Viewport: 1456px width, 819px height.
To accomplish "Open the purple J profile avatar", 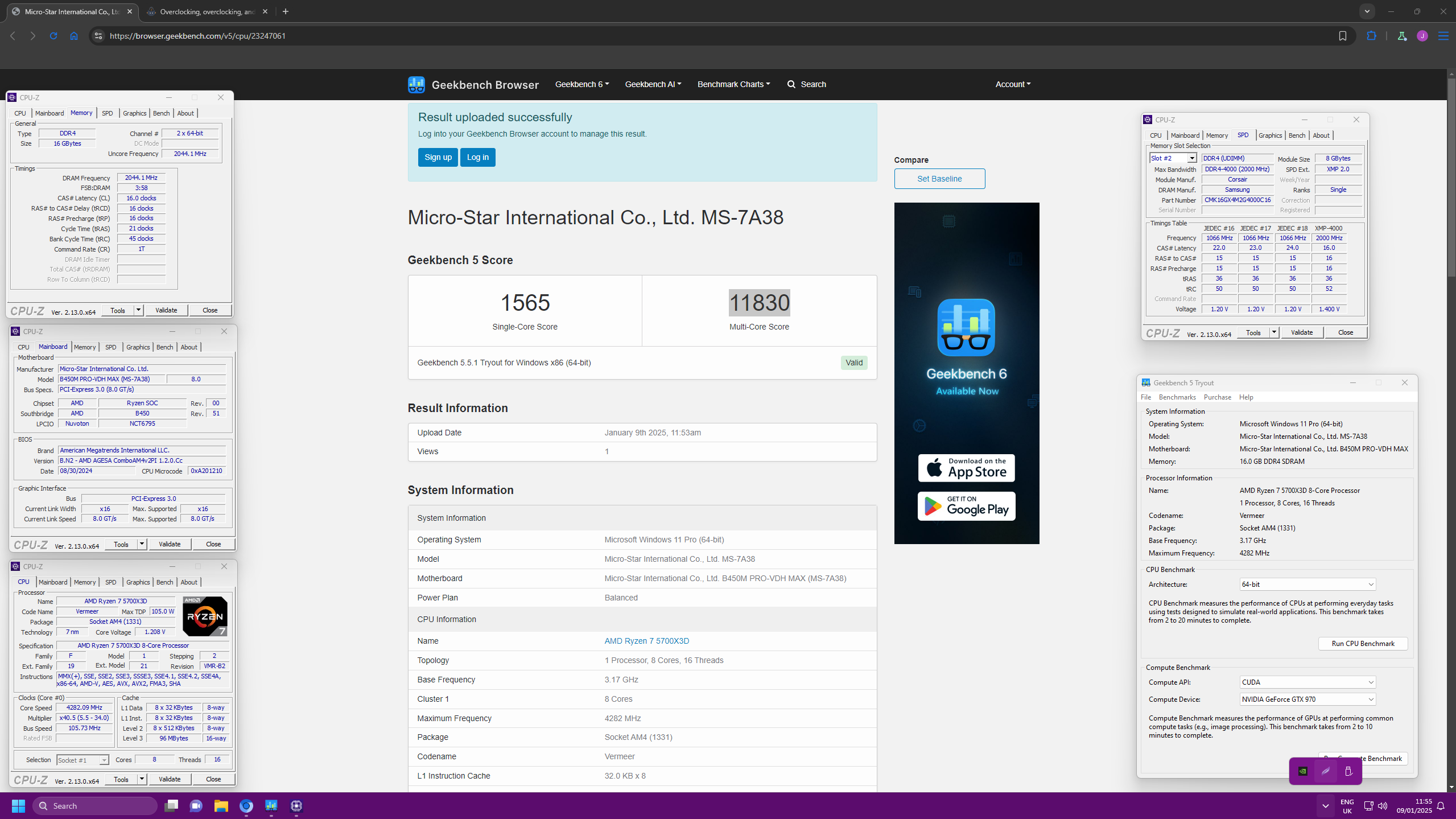I will pos(1422,36).
